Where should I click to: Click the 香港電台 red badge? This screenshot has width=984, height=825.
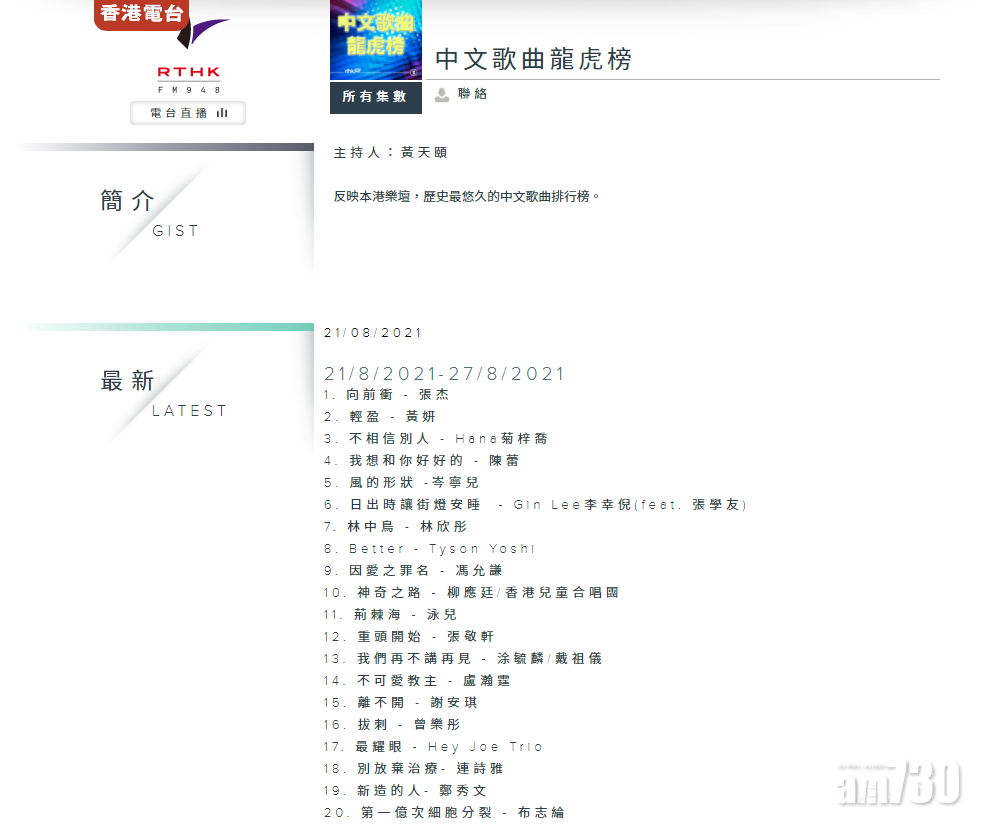(x=141, y=14)
